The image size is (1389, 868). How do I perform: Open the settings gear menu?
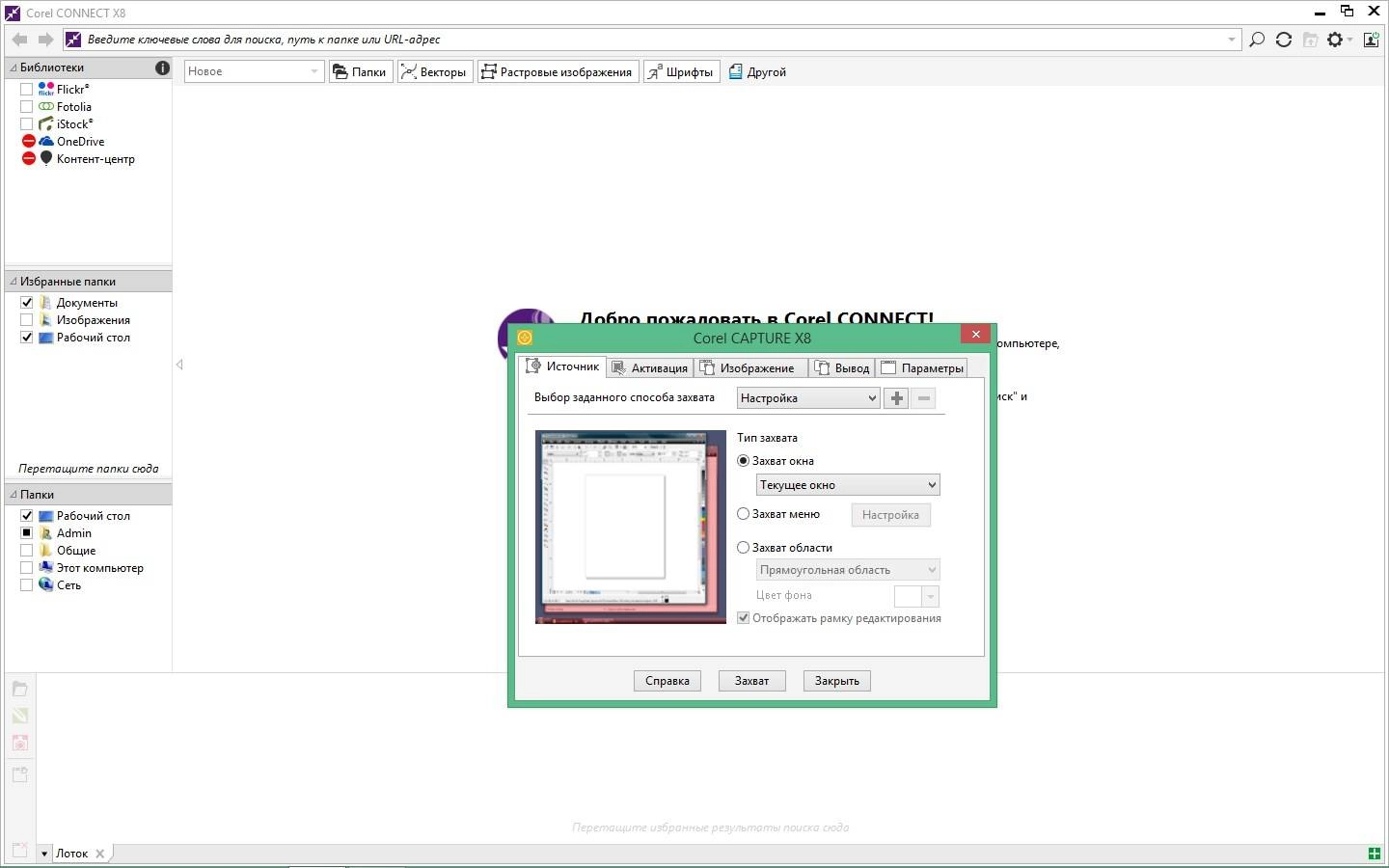coord(1336,40)
